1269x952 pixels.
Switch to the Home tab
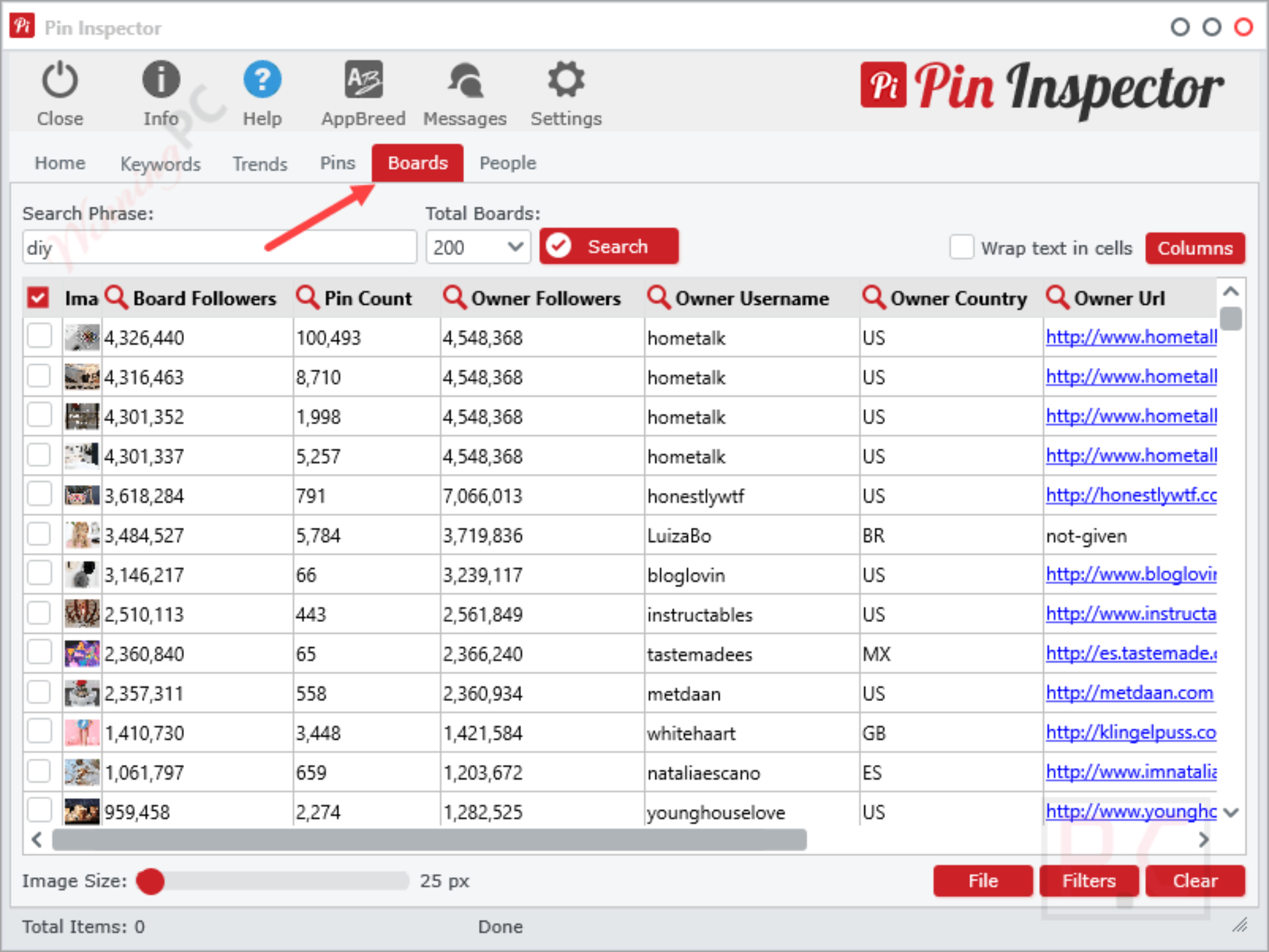tap(60, 163)
